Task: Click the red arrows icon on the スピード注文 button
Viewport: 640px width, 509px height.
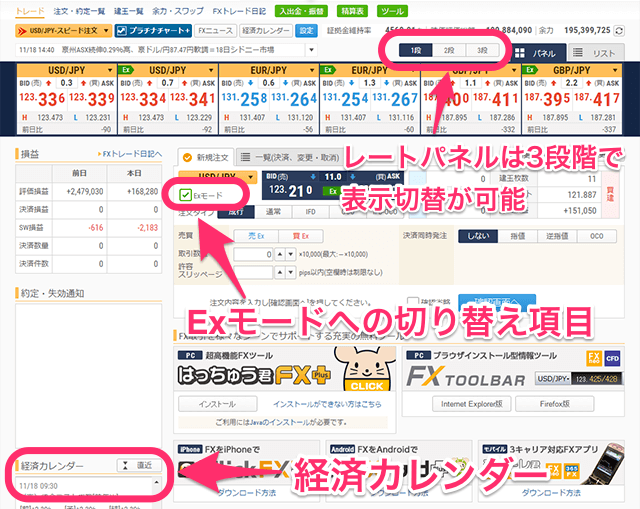Action: pyautogui.click(x=22, y=31)
